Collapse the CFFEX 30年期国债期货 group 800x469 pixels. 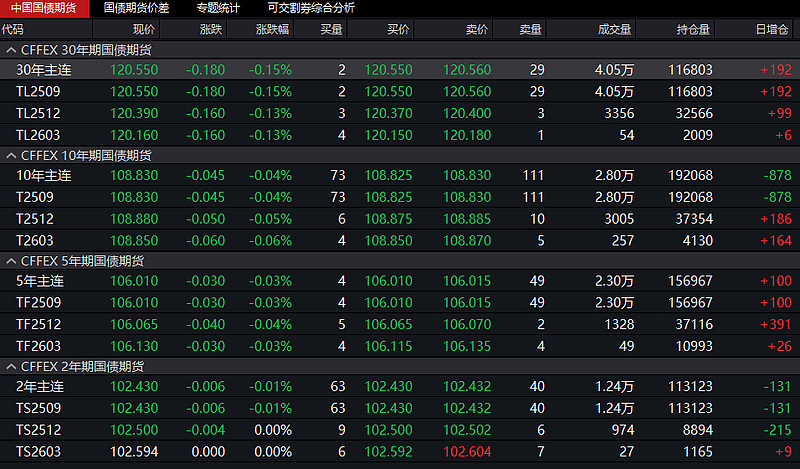pyautogui.click(x=11, y=50)
